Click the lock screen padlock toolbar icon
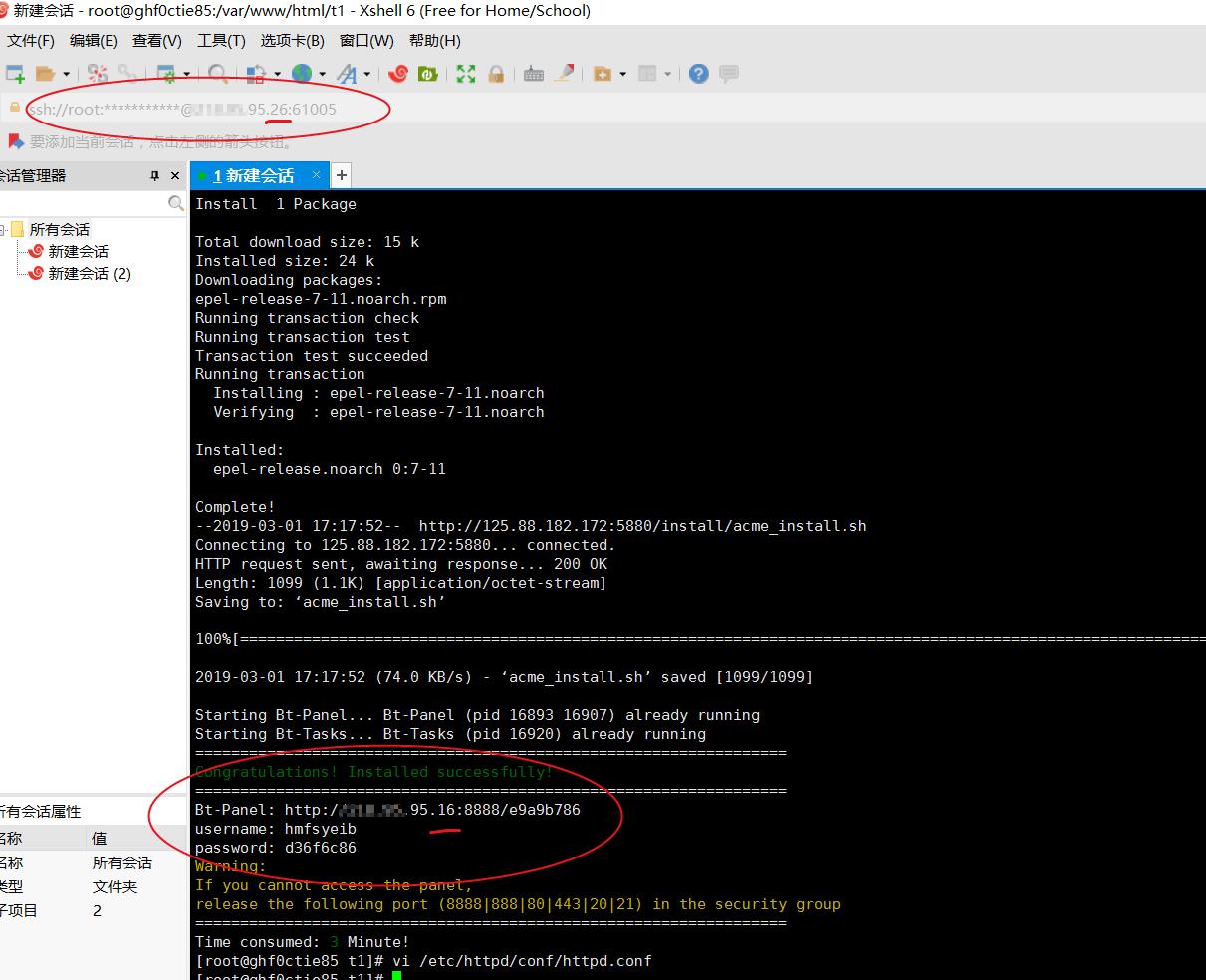 click(x=496, y=74)
